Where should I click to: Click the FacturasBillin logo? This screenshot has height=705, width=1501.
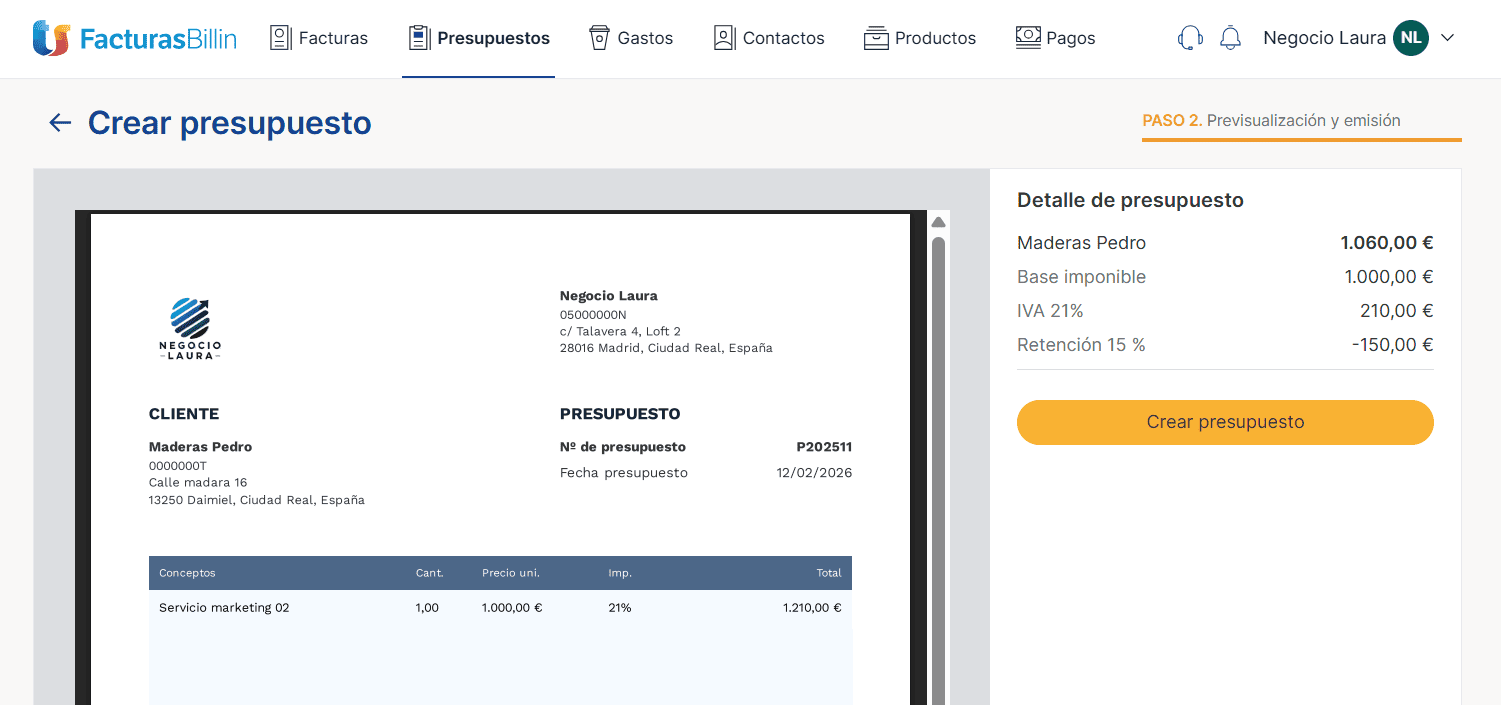[x=135, y=37]
